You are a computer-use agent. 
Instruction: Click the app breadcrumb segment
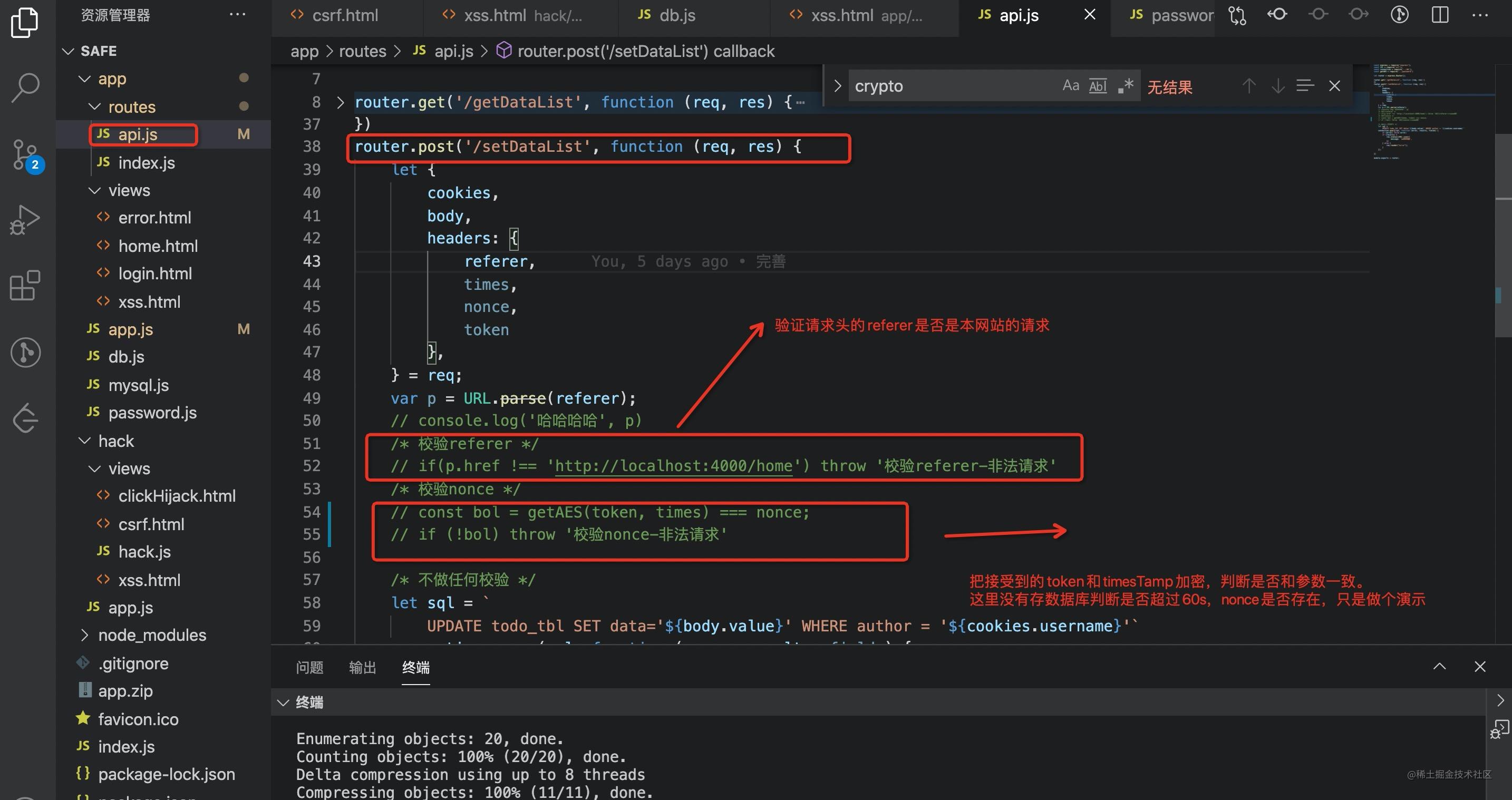coord(305,52)
